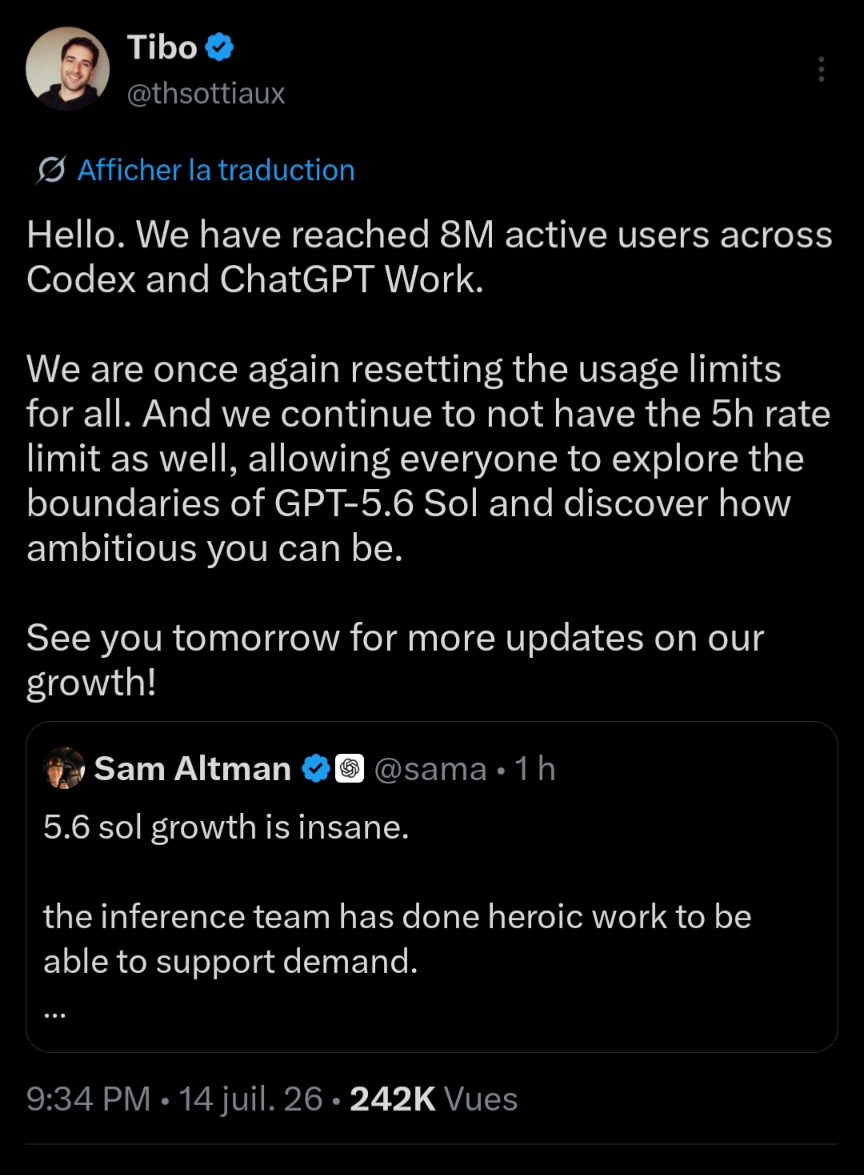The image size is (864, 1175).
Task: Click the translation icon before Afficher la traduction
Action: (x=50, y=170)
